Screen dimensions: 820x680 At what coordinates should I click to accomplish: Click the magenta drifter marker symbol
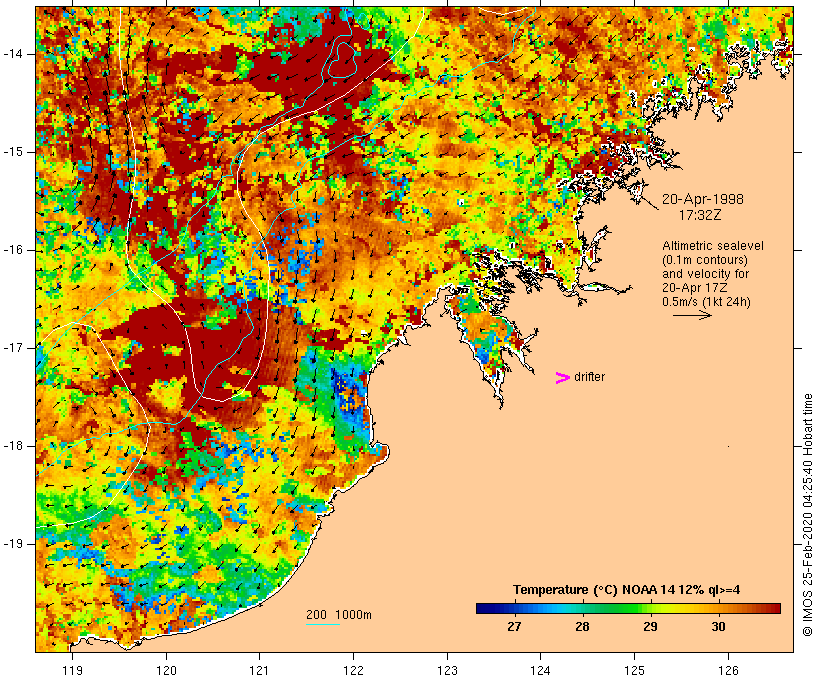click(562, 378)
